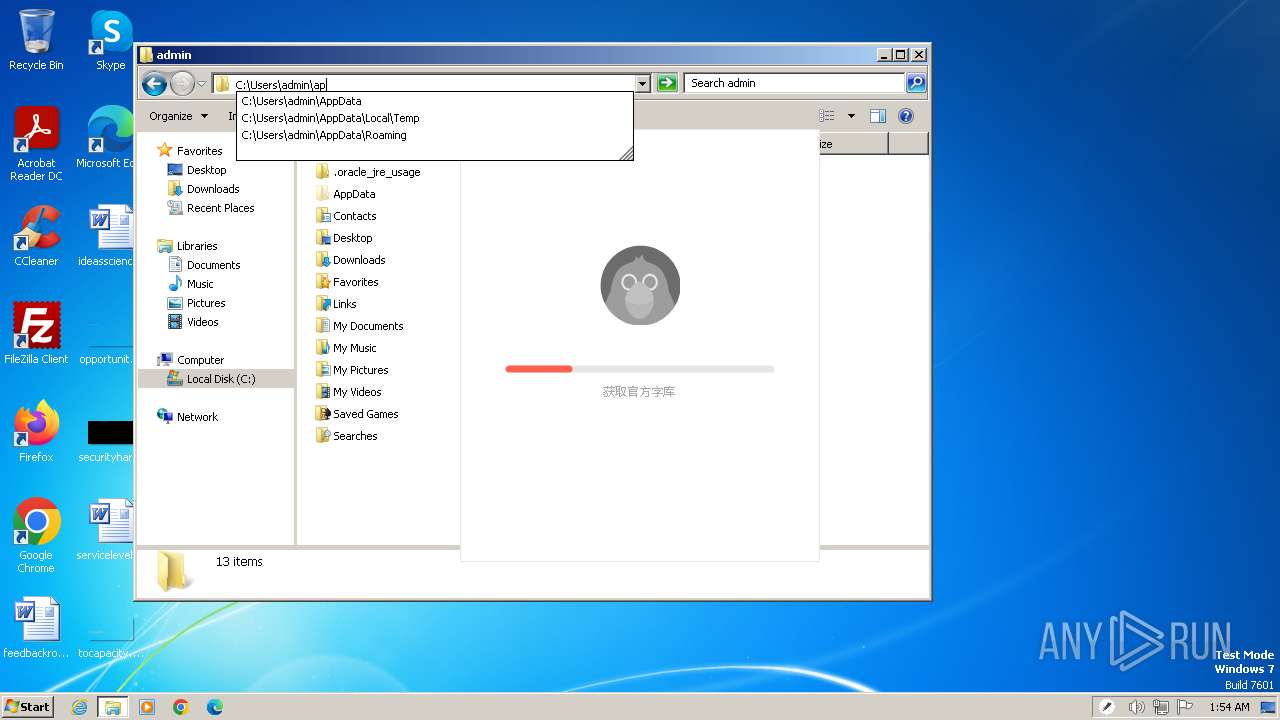The height and width of the screenshot is (720, 1280).
Task: Open Microsoft Edge from the taskbar
Action: pyautogui.click(x=215, y=707)
